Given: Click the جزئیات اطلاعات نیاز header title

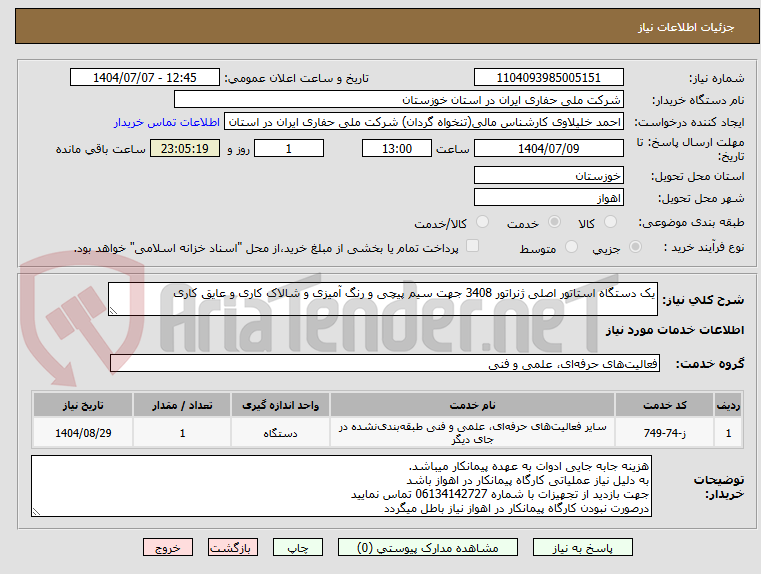Looking at the screenshot, I should click(686, 27).
